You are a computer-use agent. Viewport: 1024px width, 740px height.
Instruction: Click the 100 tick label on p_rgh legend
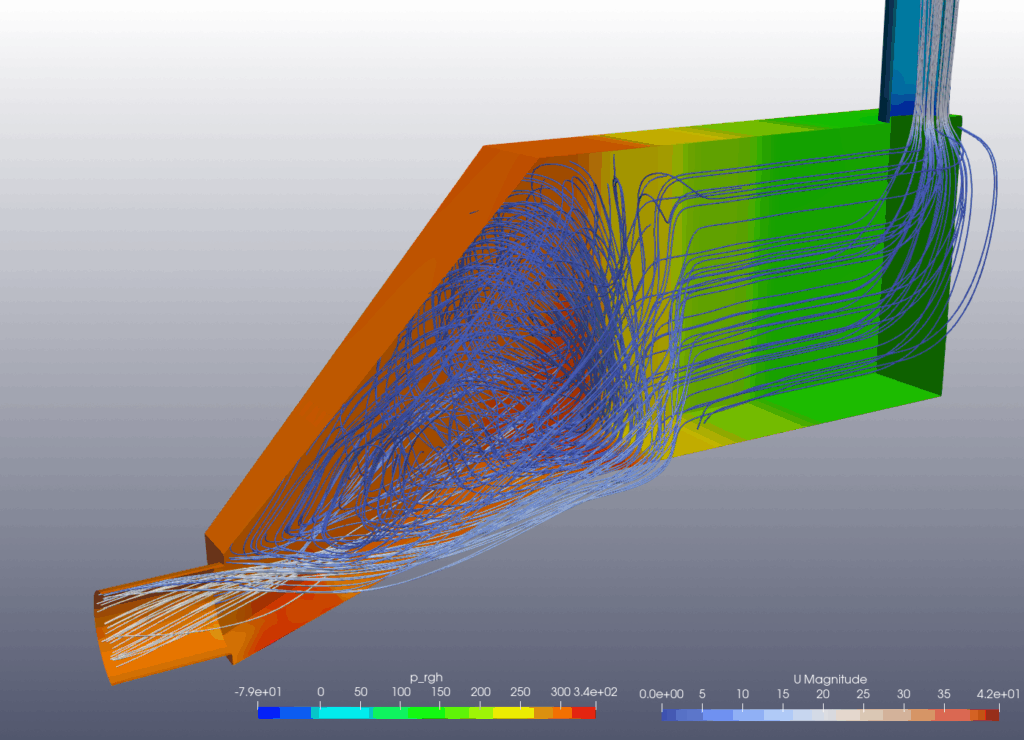pos(401,692)
